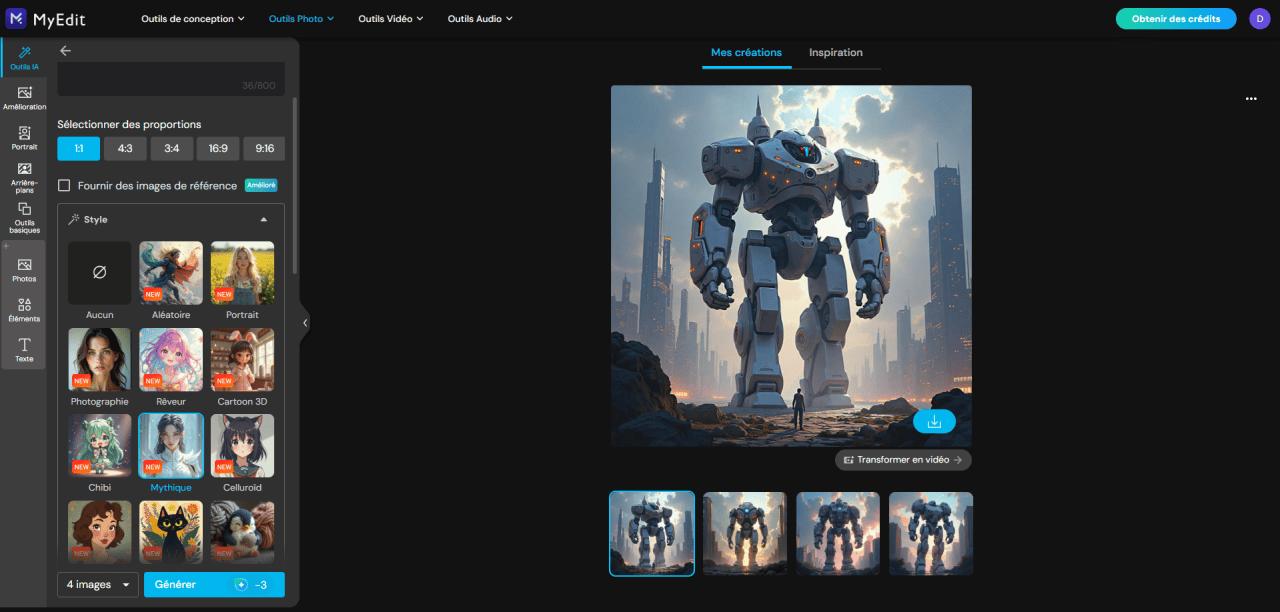Choose the curly-haired girl style thumbnail

click(99, 531)
